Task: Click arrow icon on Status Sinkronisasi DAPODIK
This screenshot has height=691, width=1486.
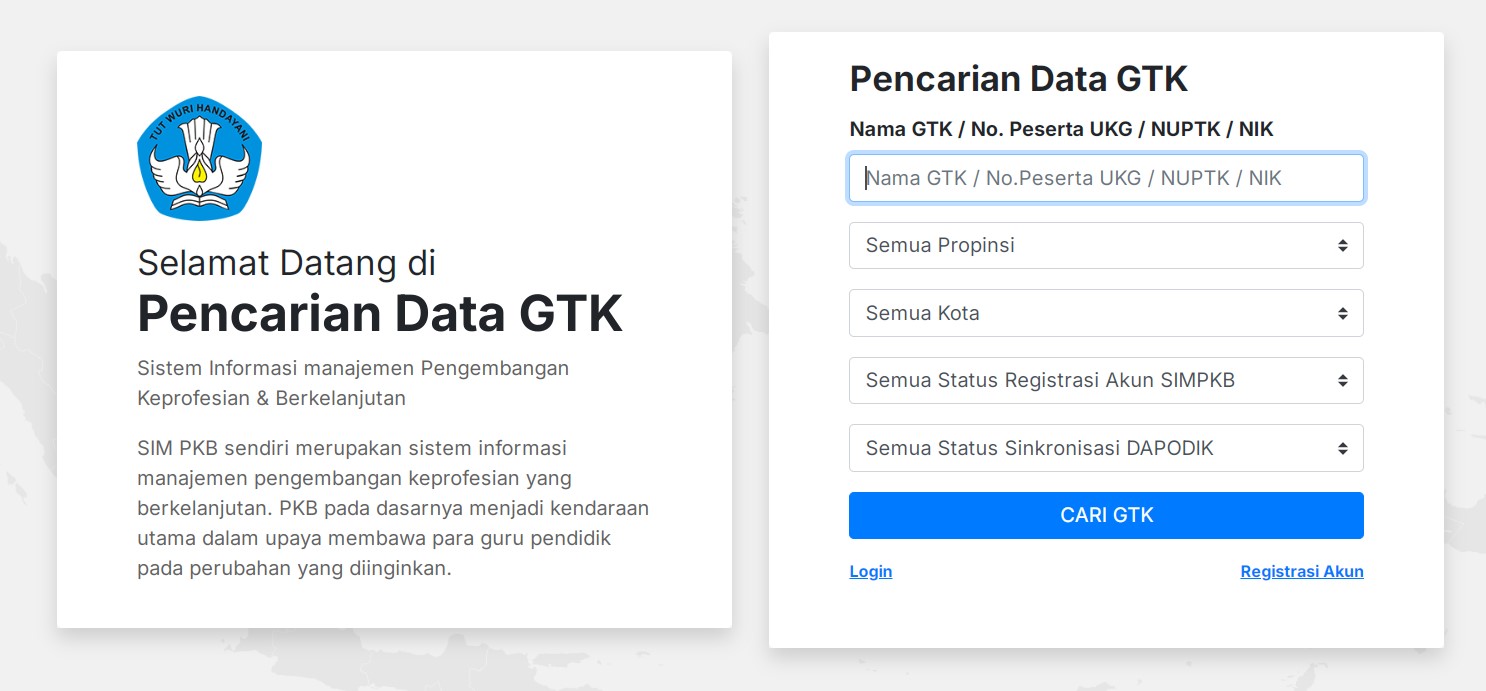Action: tap(1343, 449)
